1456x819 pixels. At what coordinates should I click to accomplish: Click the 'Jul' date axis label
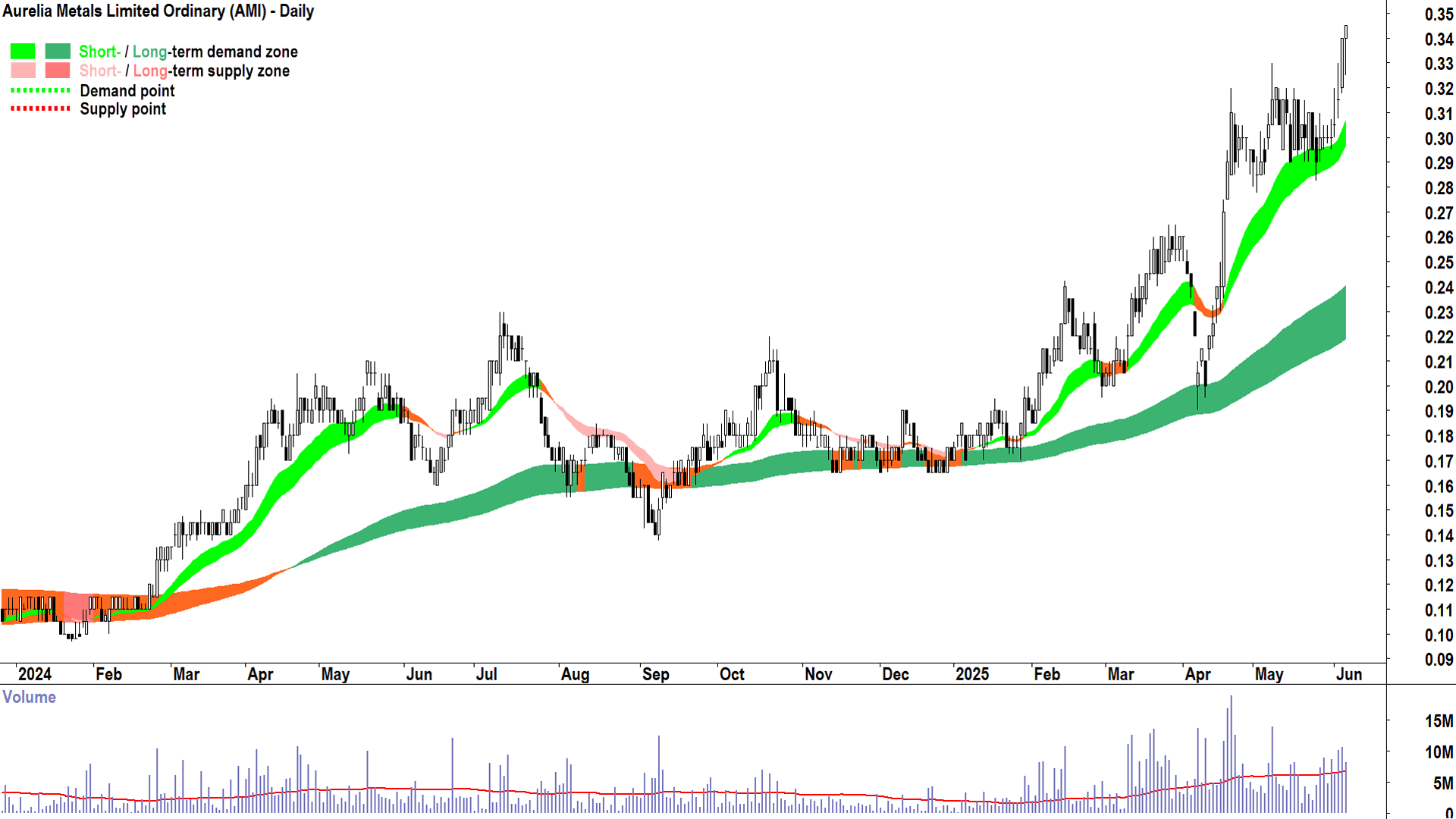point(486,674)
